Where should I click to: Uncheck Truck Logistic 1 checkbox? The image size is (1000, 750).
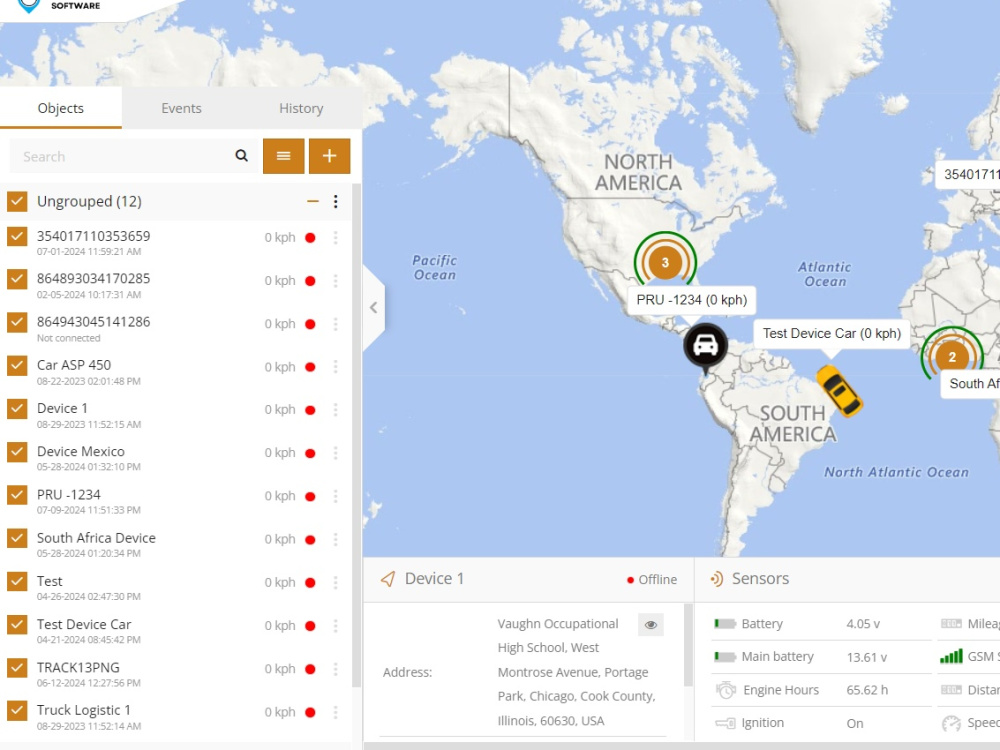tap(17, 710)
